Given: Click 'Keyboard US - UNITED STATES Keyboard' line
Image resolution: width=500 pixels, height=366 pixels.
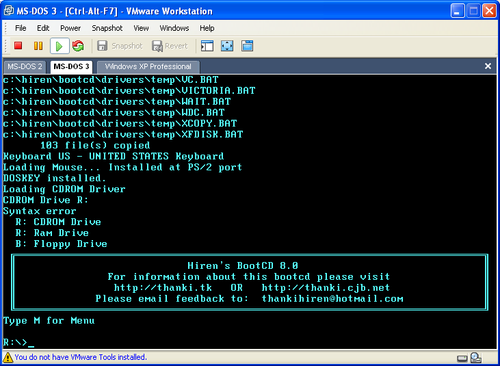Looking at the screenshot, I should click(x=114, y=156).
